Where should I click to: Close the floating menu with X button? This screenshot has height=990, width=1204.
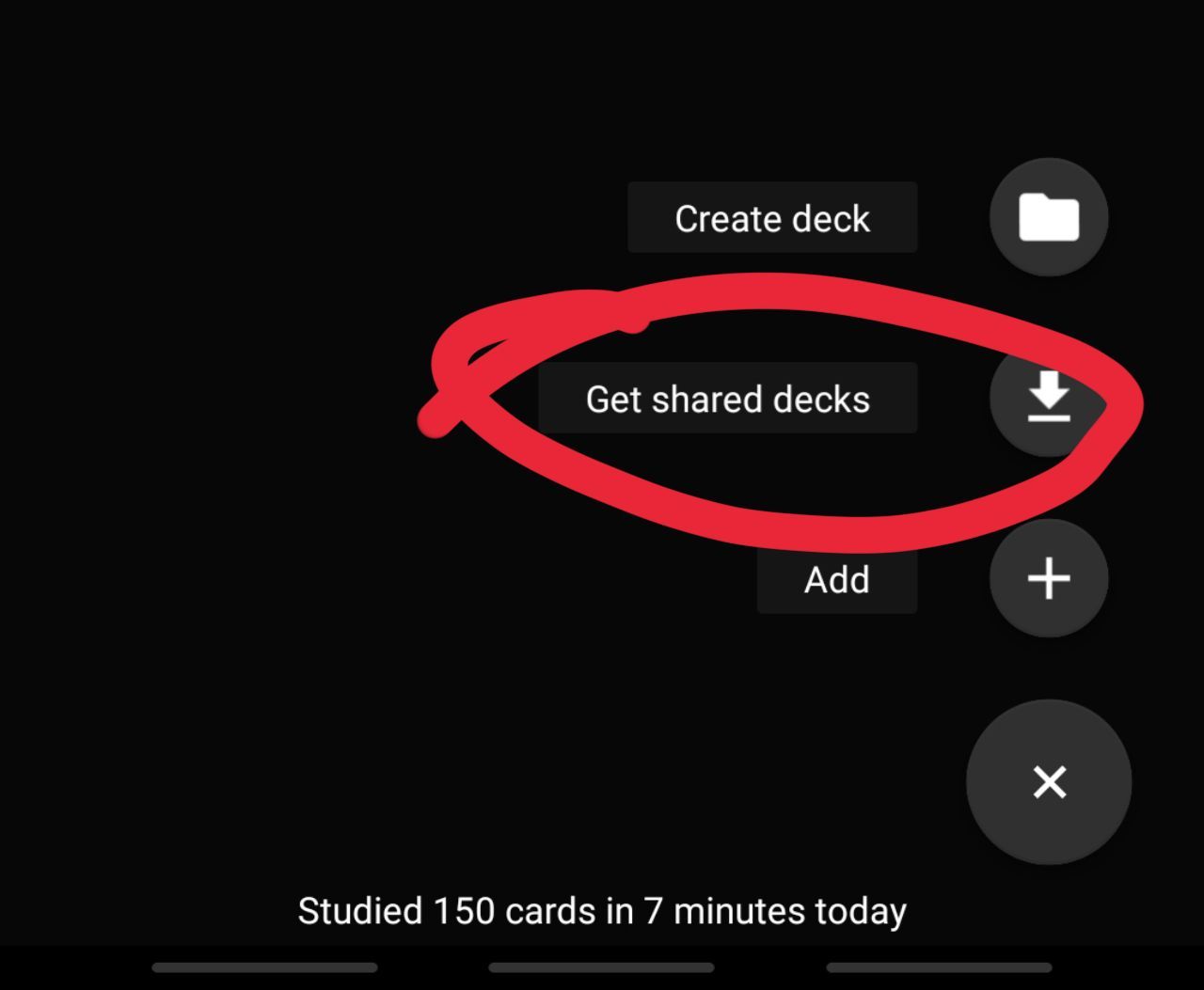(1049, 782)
